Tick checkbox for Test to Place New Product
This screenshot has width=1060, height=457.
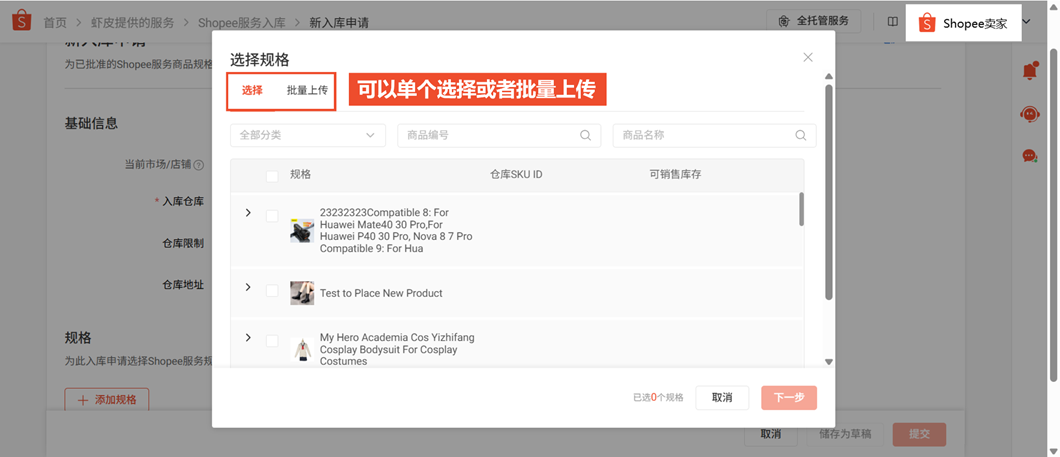272,290
